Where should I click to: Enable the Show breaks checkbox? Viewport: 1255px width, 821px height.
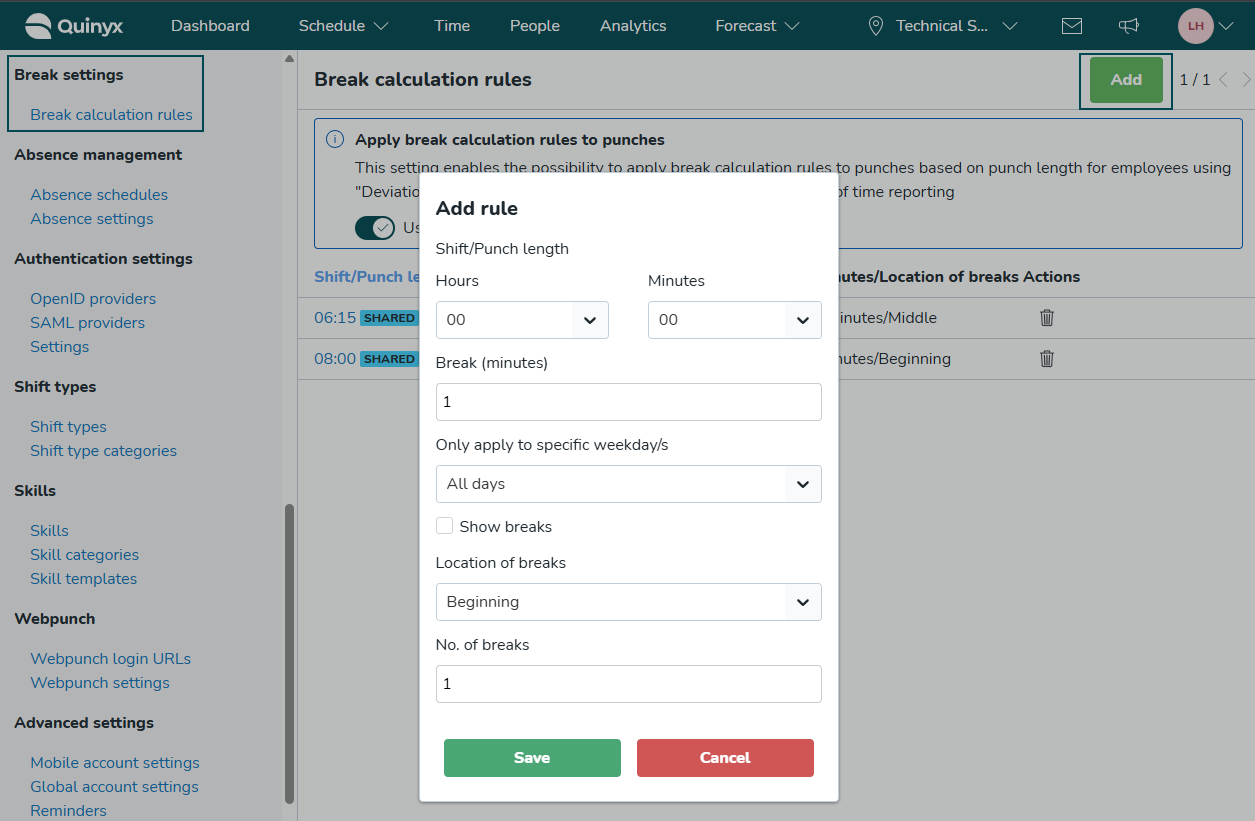coord(445,526)
